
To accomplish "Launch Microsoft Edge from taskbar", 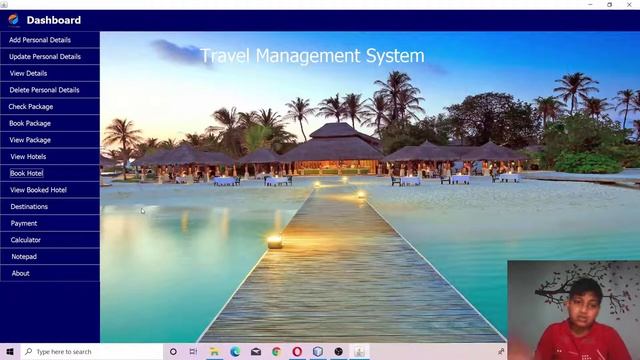I will 235,351.
